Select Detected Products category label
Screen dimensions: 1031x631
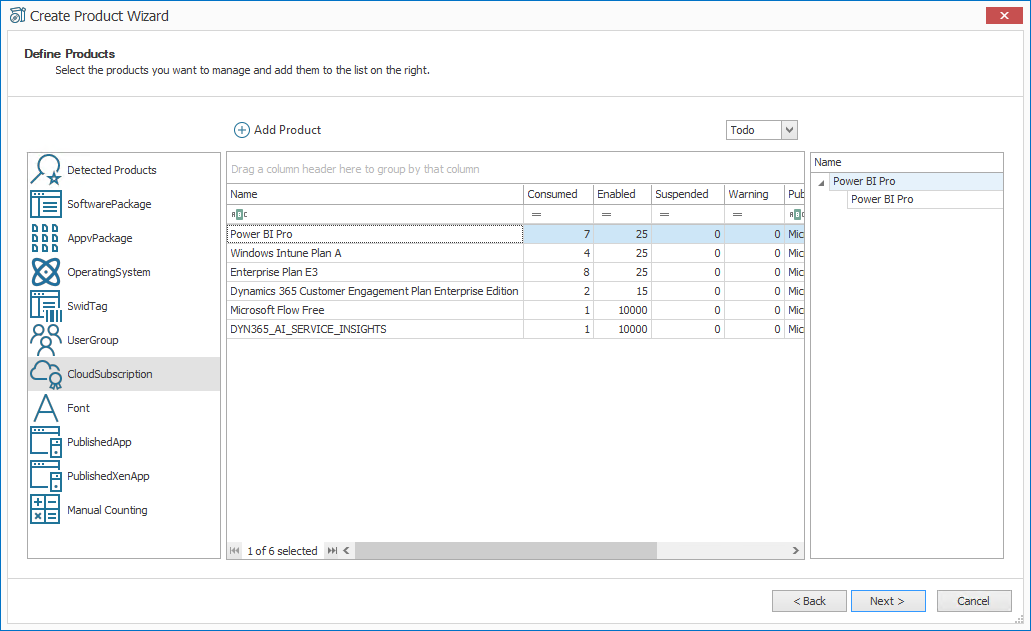112,170
